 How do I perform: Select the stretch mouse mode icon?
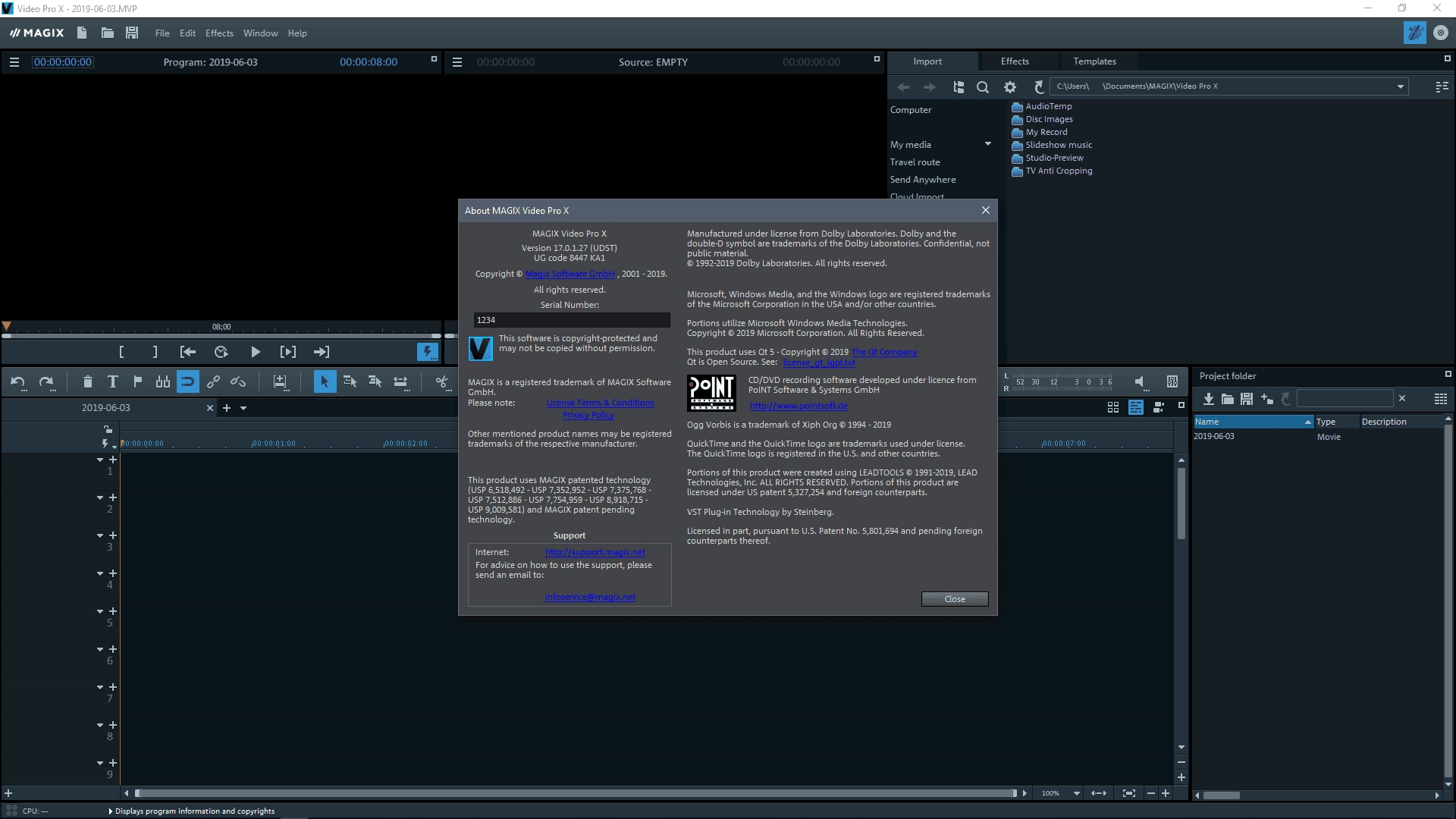(400, 382)
